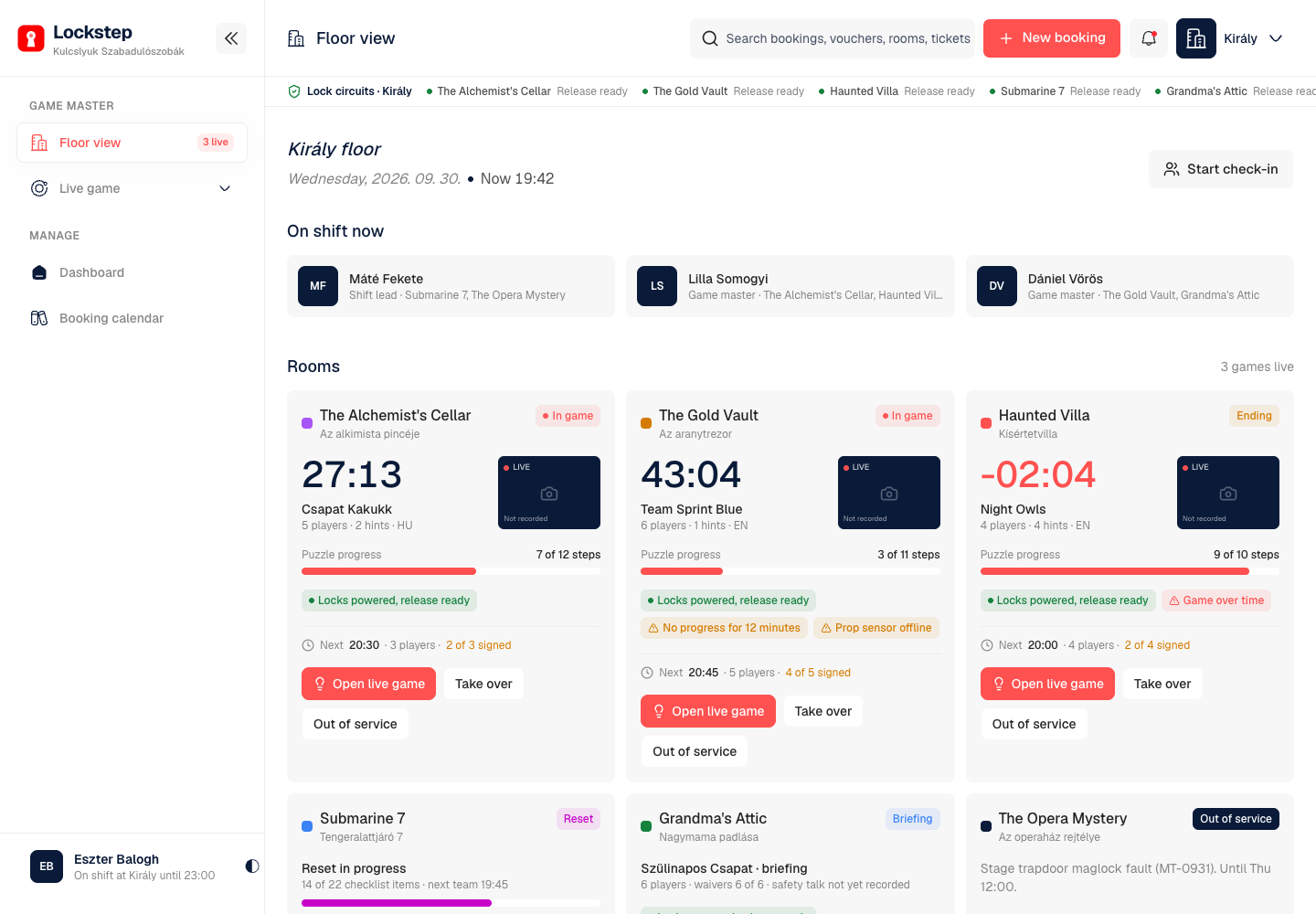Click the Briefing badge on Grandma's Attic
Viewport: 1316px width, 914px height.
tap(912, 819)
